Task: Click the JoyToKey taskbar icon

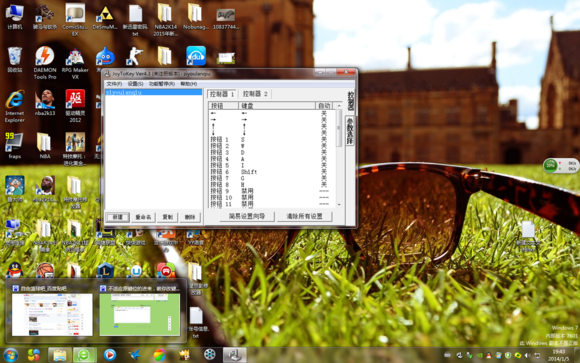Action: click(235, 354)
